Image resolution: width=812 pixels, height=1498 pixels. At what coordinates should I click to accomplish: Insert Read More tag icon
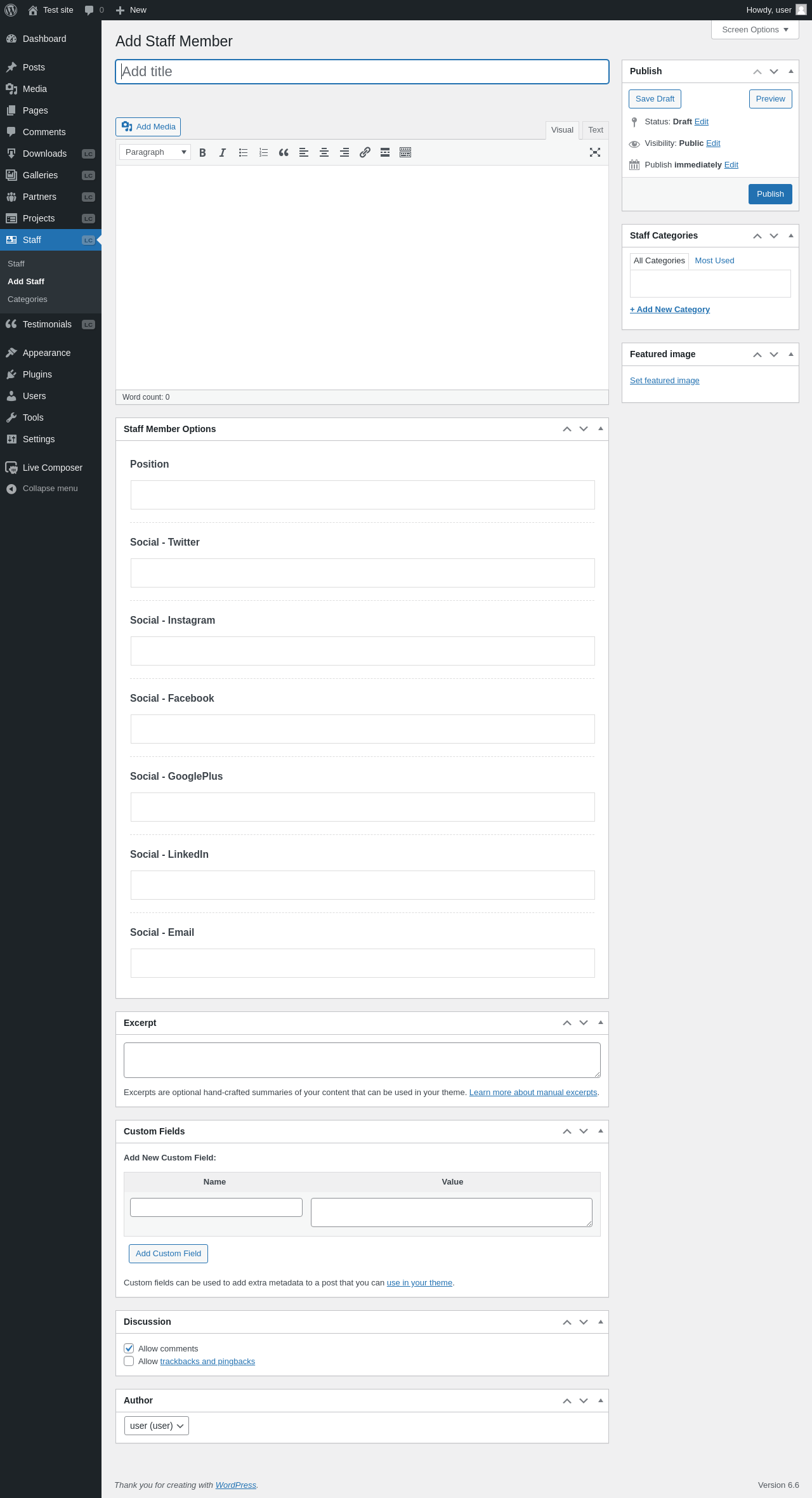[385, 152]
